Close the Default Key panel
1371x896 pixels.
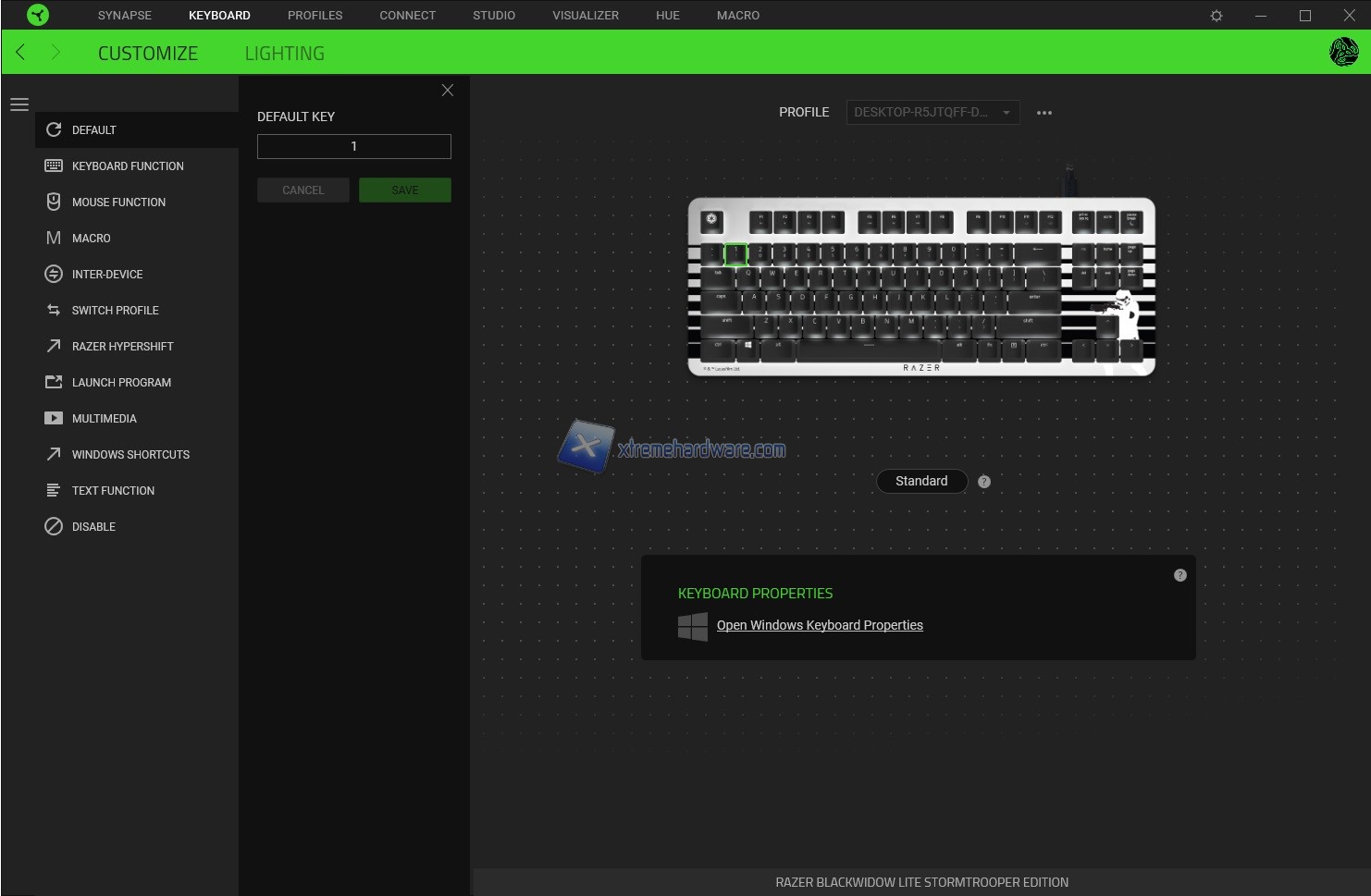click(x=447, y=91)
